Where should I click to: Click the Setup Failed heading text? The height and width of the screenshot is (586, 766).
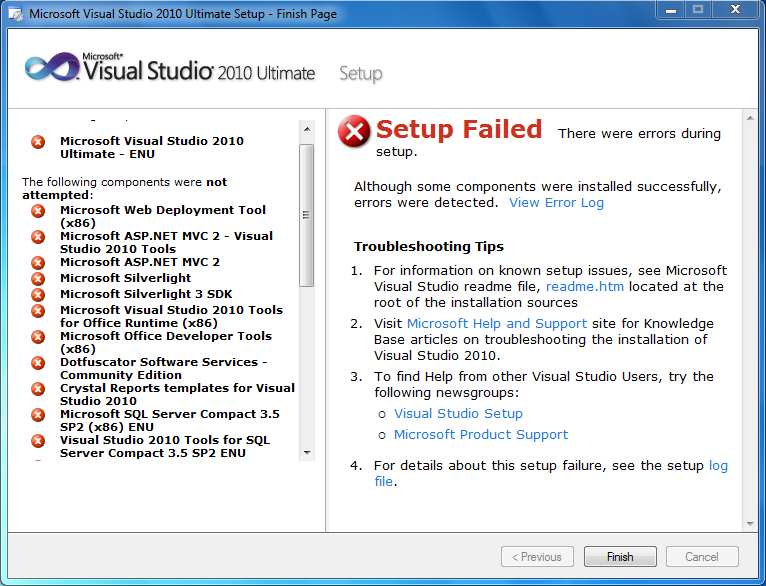coord(459,129)
